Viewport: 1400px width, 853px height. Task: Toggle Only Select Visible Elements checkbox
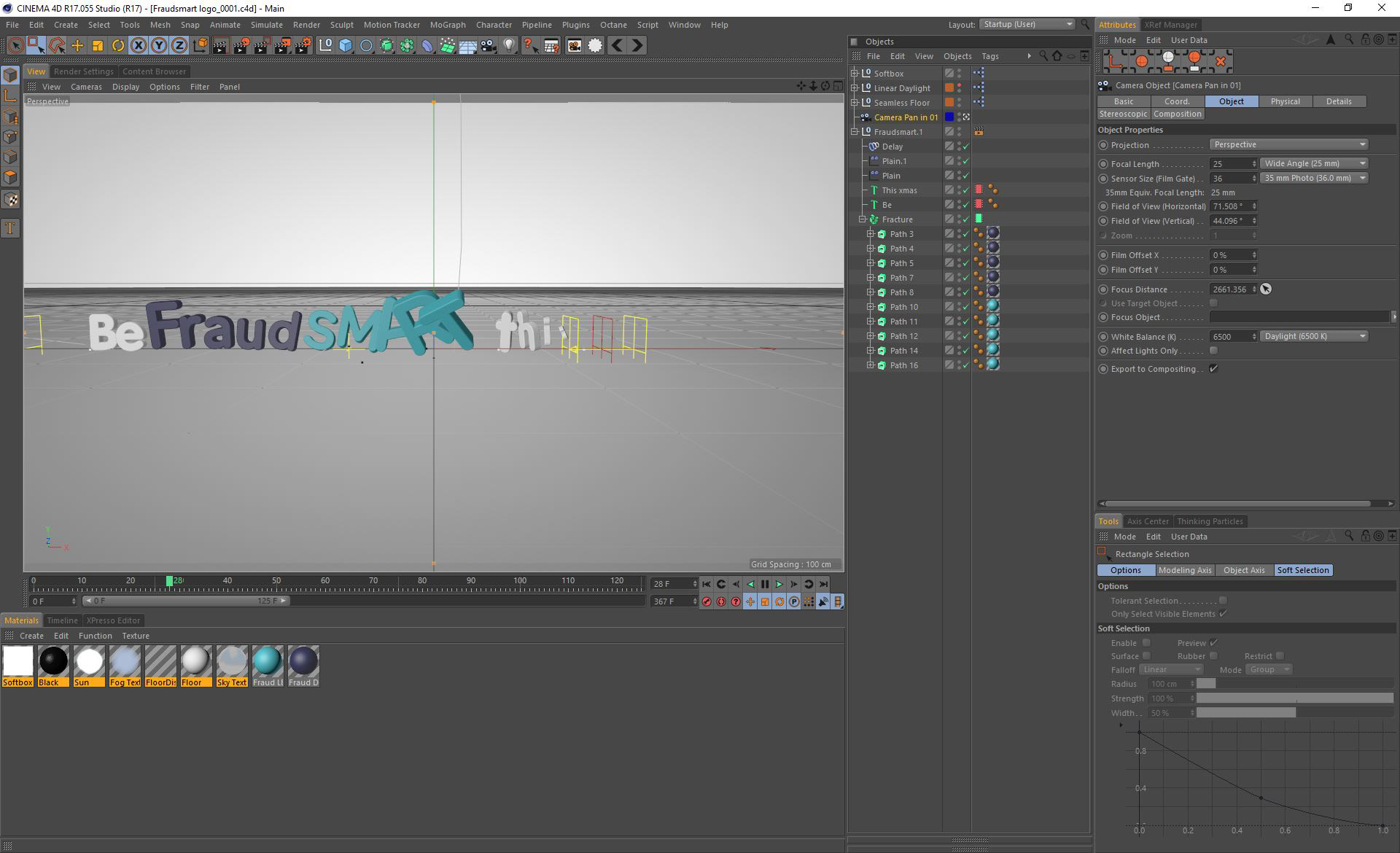[1223, 614]
